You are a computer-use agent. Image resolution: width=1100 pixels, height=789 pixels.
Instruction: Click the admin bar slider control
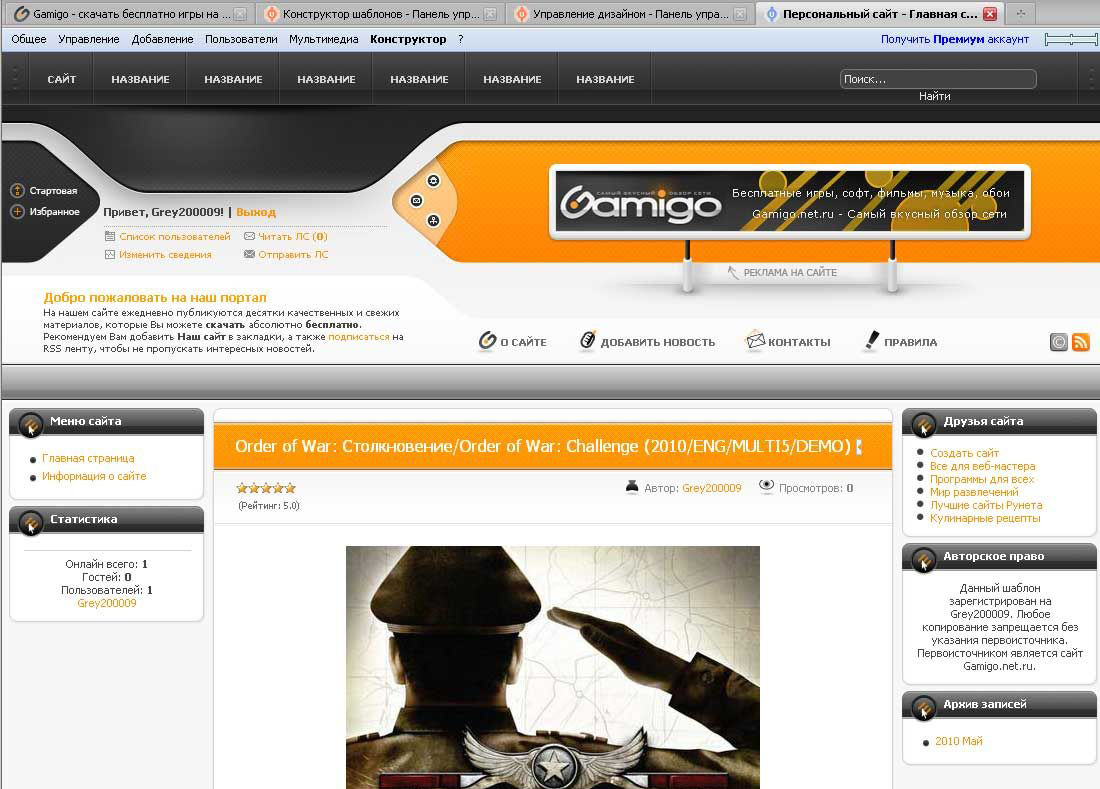(x=1071, y=39)
